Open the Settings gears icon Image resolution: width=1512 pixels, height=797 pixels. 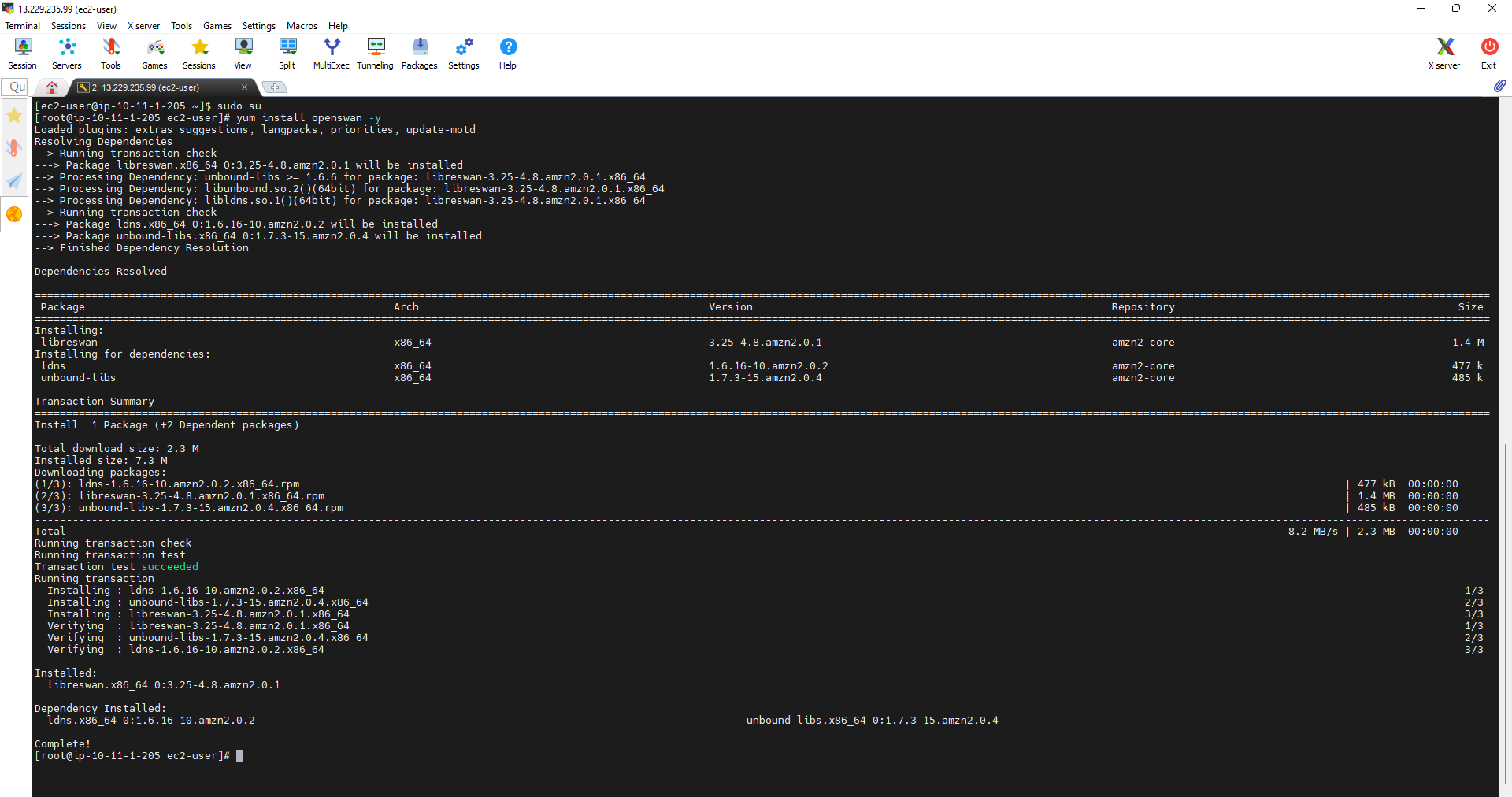(x=464, y=54)
